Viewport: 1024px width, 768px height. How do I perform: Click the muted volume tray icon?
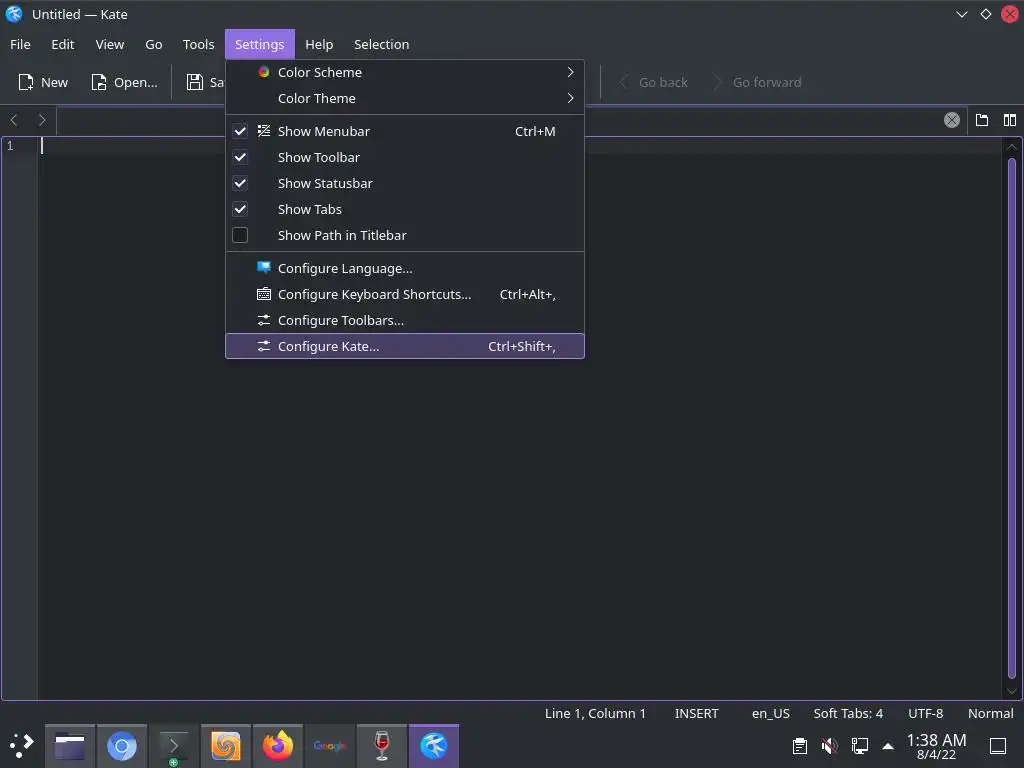pos(829,746)
